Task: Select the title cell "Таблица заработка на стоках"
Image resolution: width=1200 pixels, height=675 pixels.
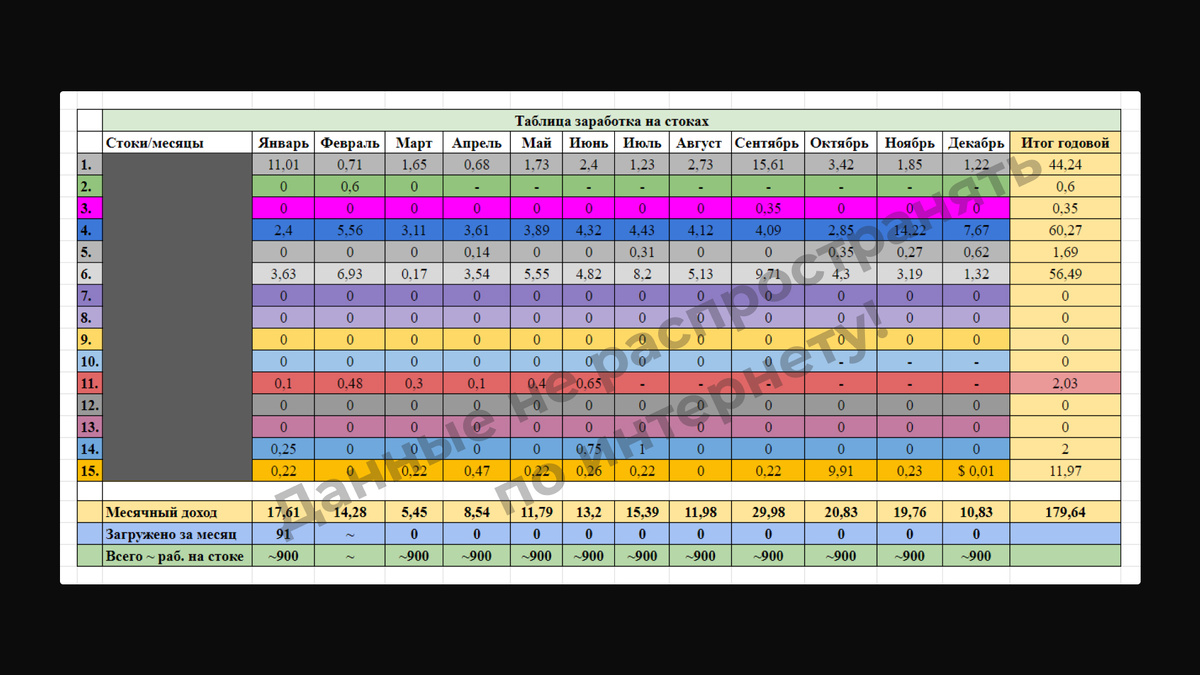Action: coord(611,121)
